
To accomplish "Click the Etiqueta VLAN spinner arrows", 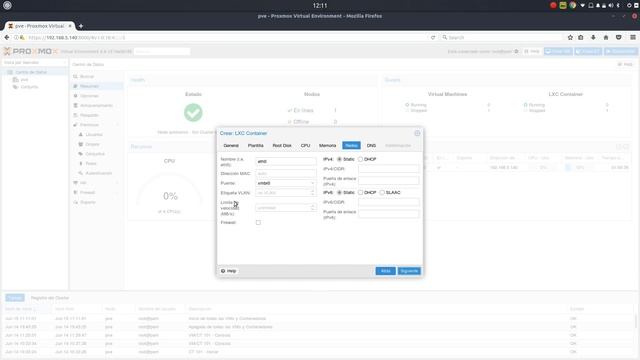I will click(x=313, y=193).
